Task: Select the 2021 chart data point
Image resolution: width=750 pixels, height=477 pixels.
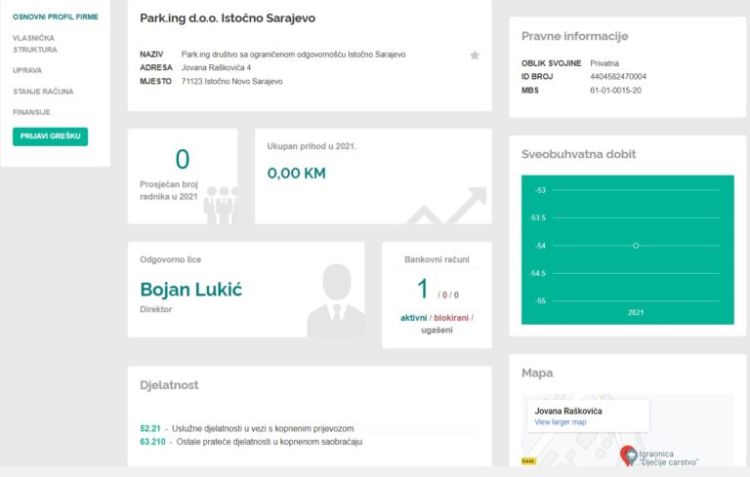Action: (636, 245)
